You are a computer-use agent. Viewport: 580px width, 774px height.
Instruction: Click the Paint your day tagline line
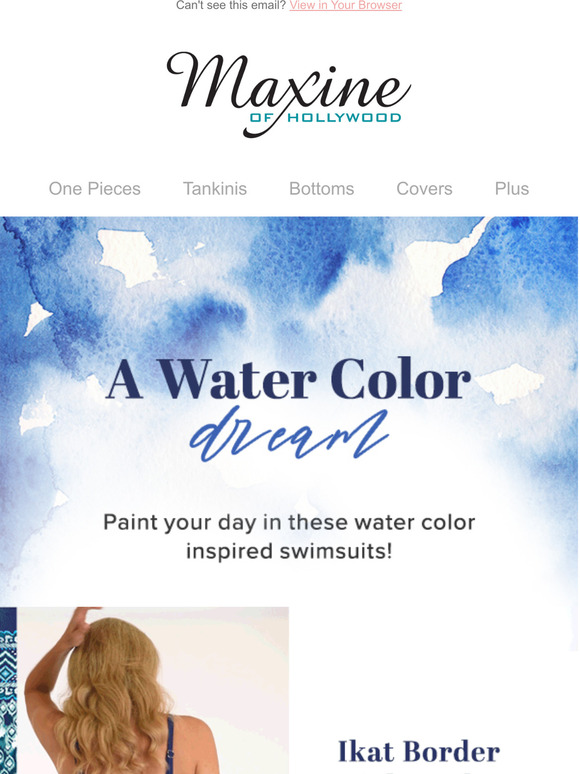pyautogui.click(x=289, y=522)
